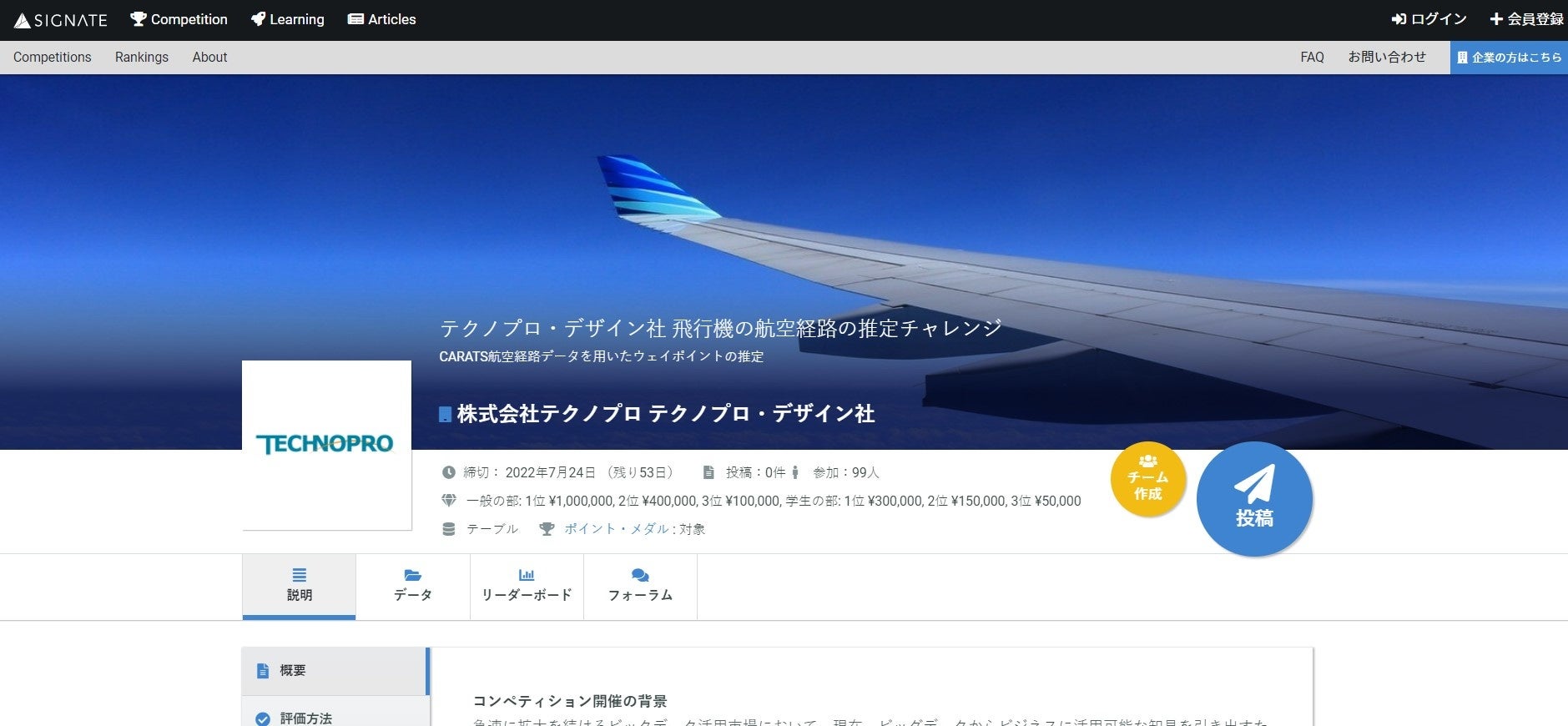Image resolution: width=1568 pixels, height=726 pixels.
Task: Click the database icon beside テーブル
Action: coord(448,529)
